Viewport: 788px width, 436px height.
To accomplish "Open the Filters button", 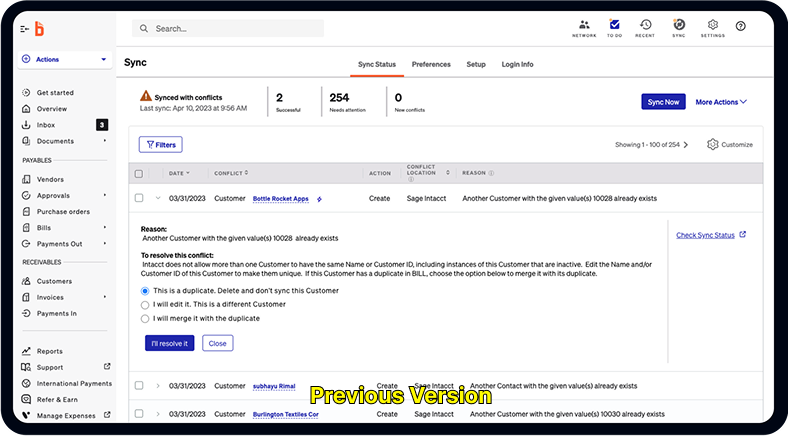I will (161, 145).
